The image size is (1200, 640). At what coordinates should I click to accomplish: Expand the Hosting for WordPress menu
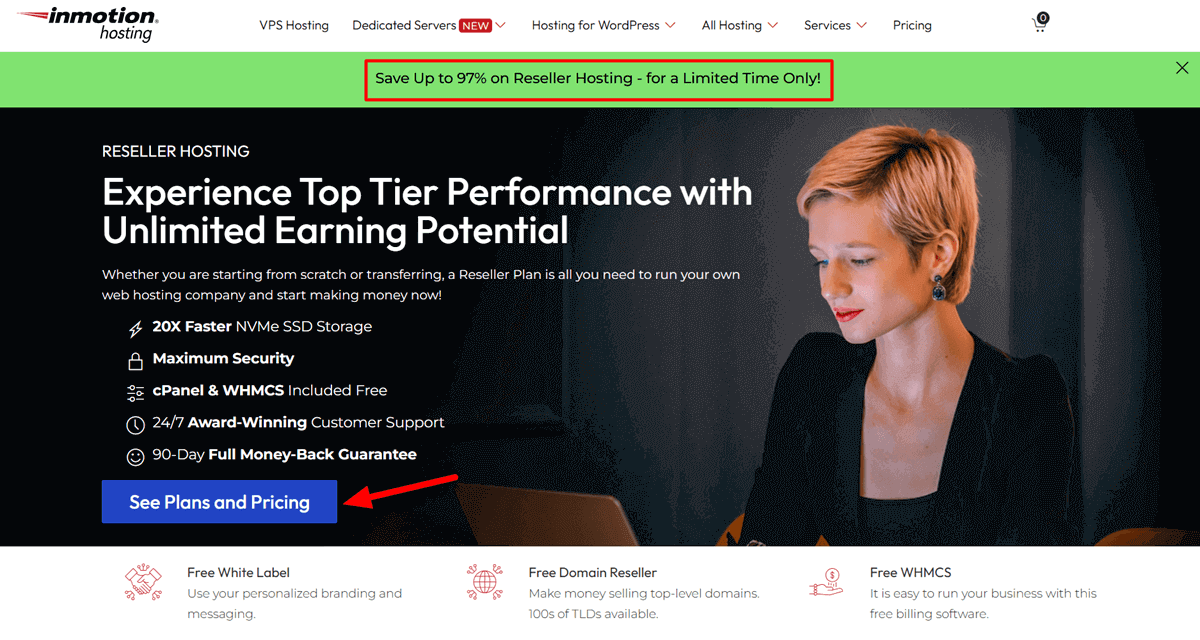603,25
